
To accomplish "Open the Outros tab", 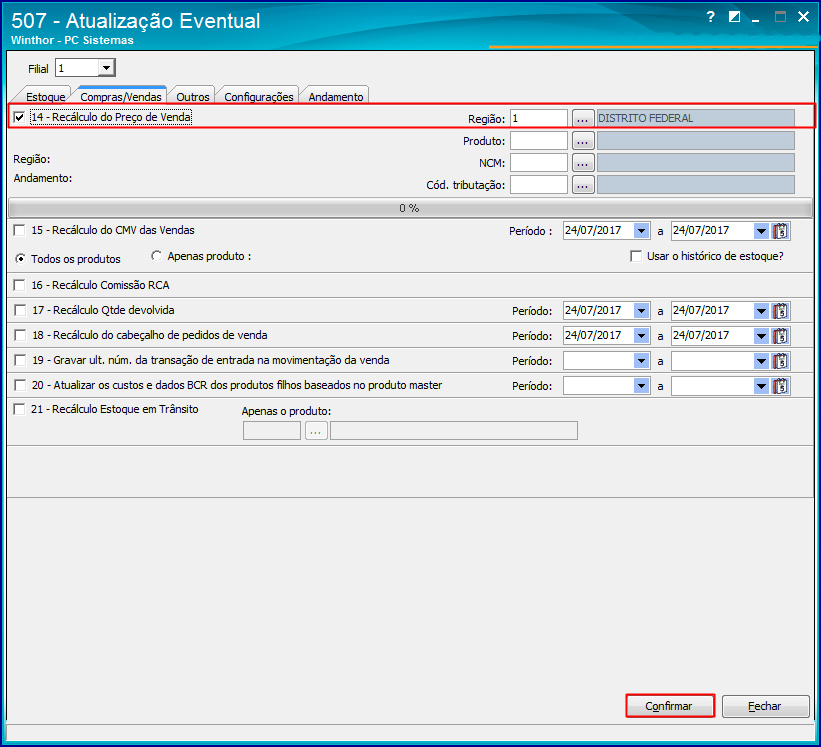I will pos(193,96).
